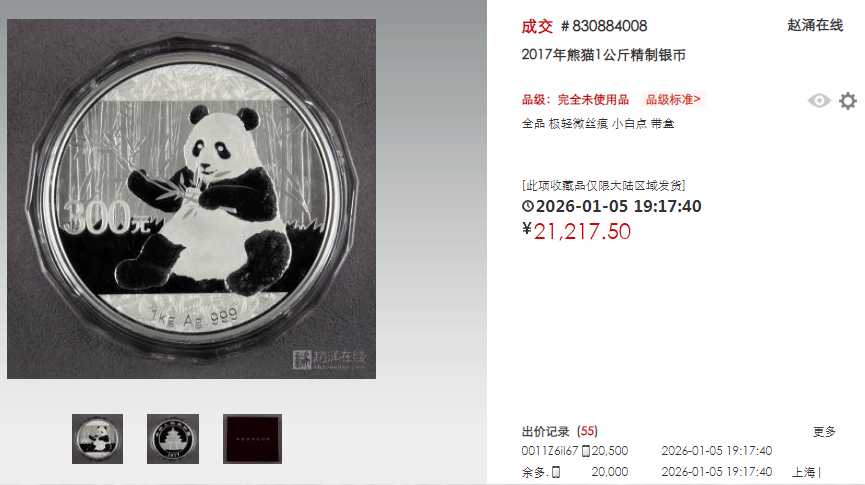Image resolution: width=865 pixels, height=485 pixels.
Task: Select the panda obverse thumbnail
Action: pyautogui.click(x=98, y=439)
